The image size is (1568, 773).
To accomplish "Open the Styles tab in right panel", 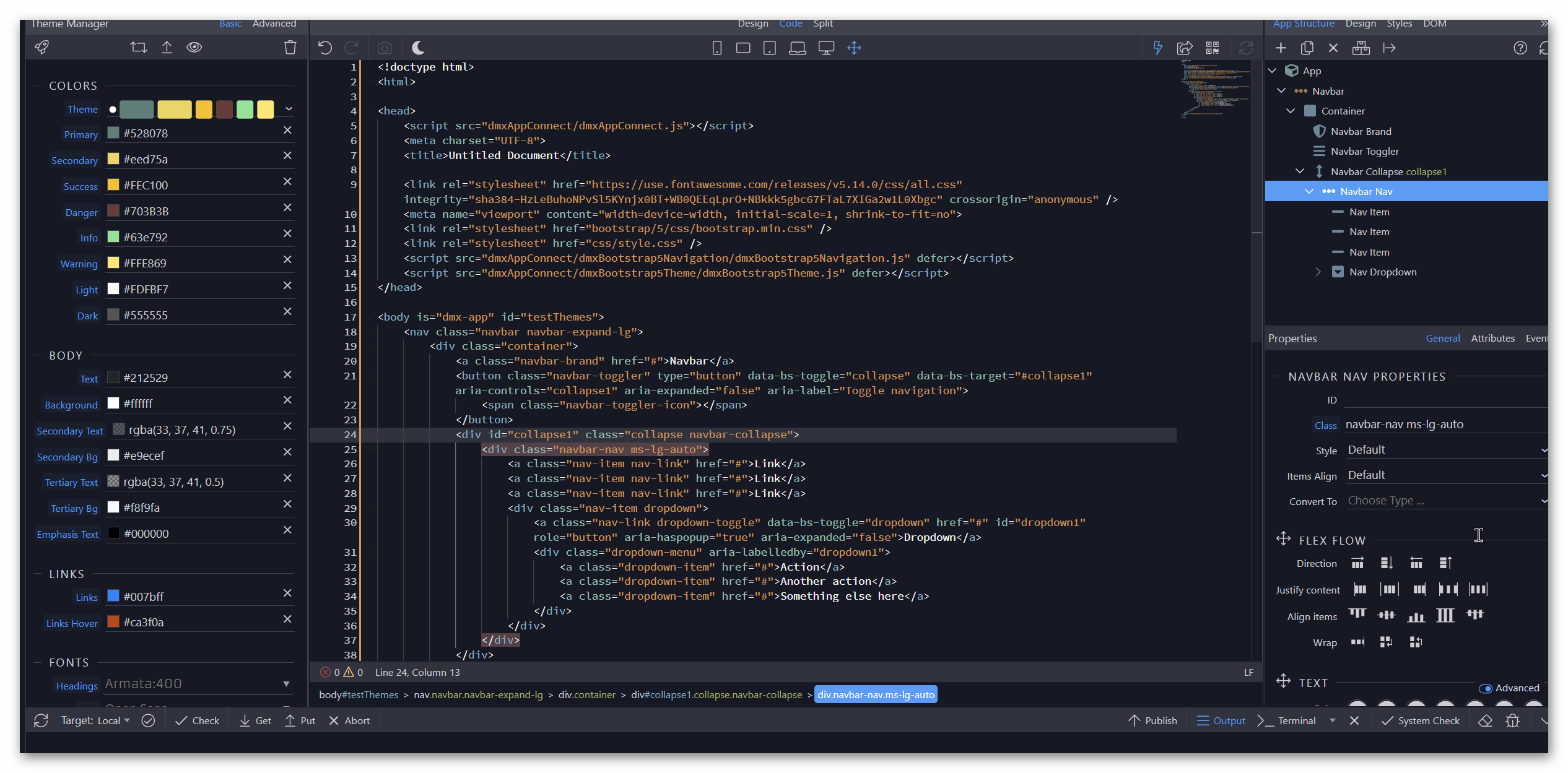I will point(1400,24).
